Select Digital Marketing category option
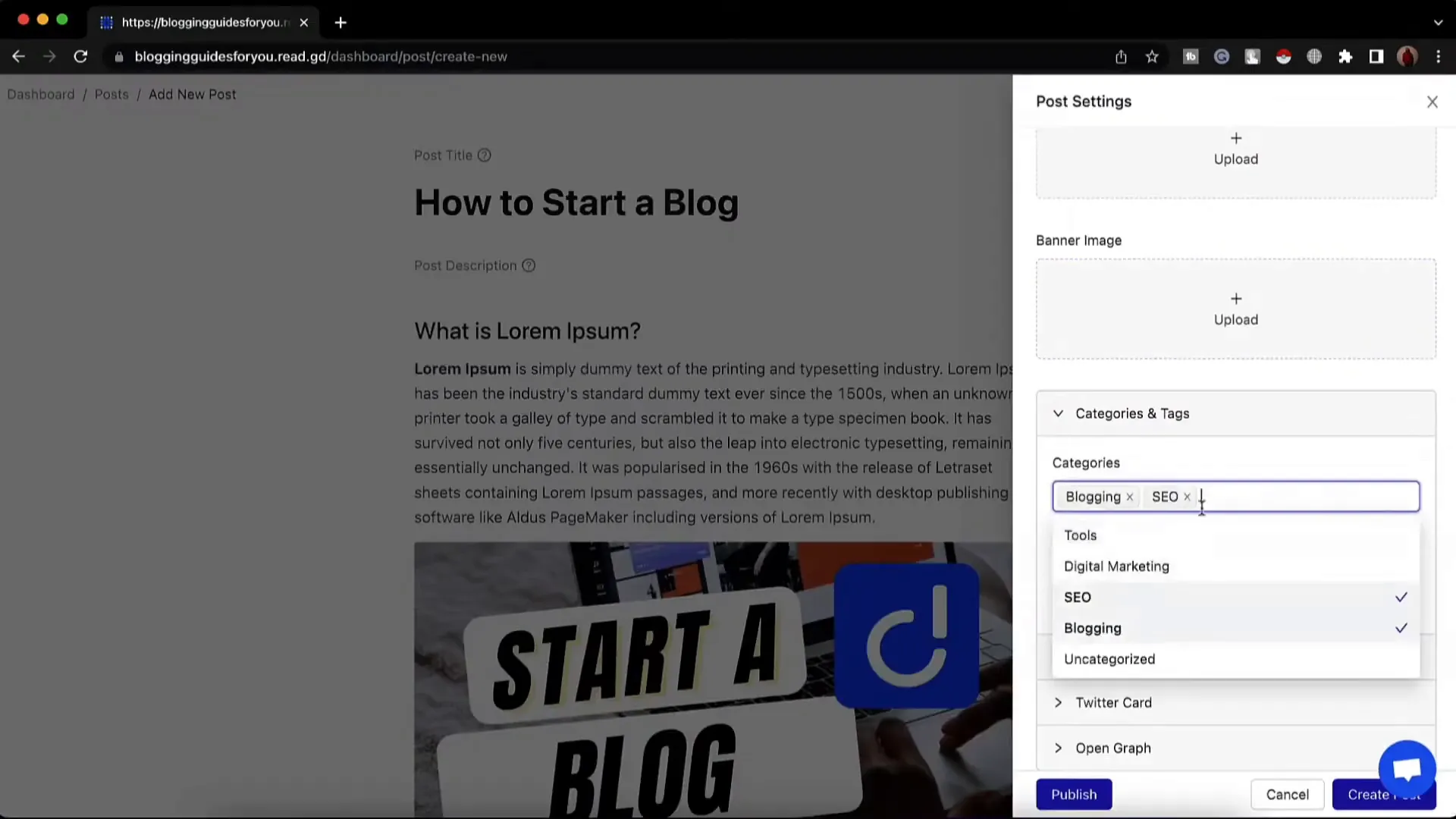 (1236, 566)
